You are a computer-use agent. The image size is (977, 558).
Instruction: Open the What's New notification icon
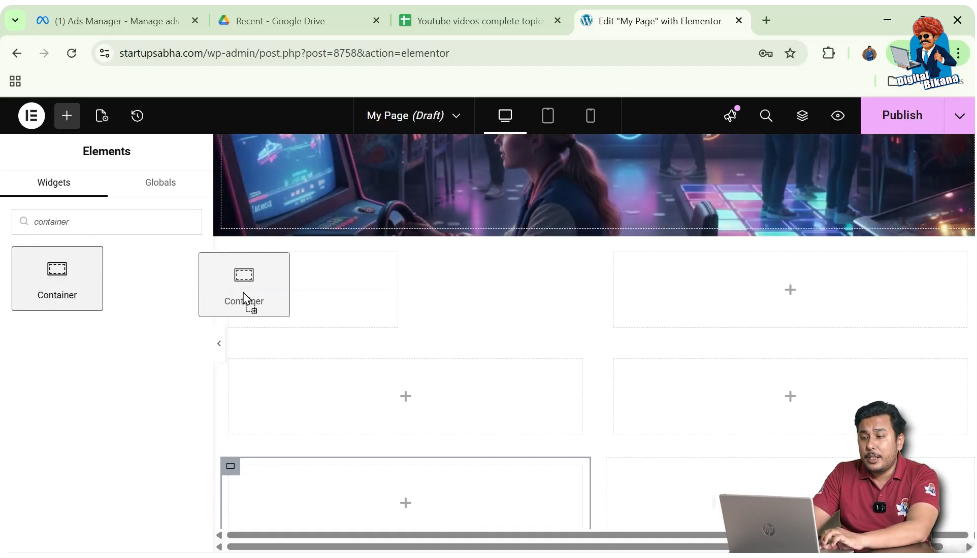tap(730, 116)
